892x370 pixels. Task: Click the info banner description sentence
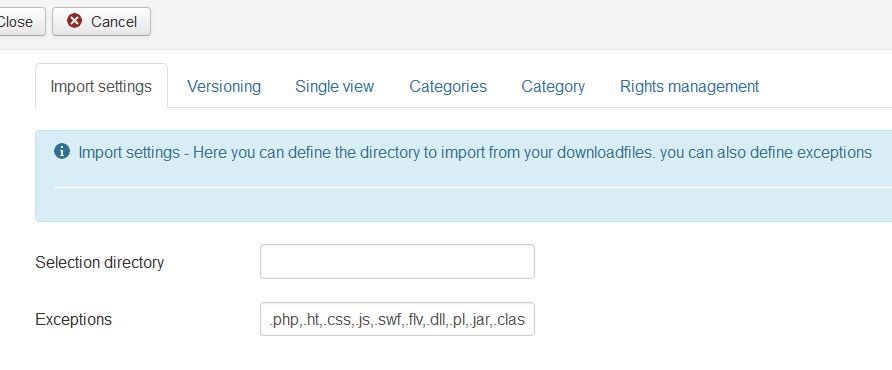pos(475,153)
